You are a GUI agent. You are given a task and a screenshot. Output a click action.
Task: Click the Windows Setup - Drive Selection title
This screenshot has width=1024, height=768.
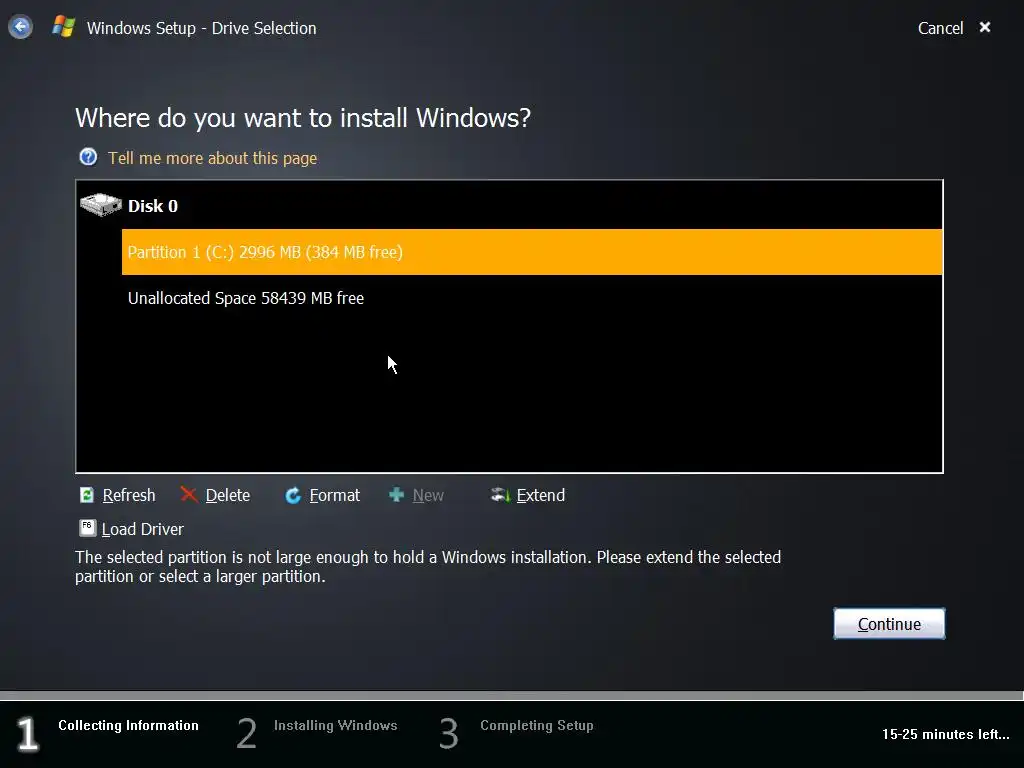pos(201,28)
